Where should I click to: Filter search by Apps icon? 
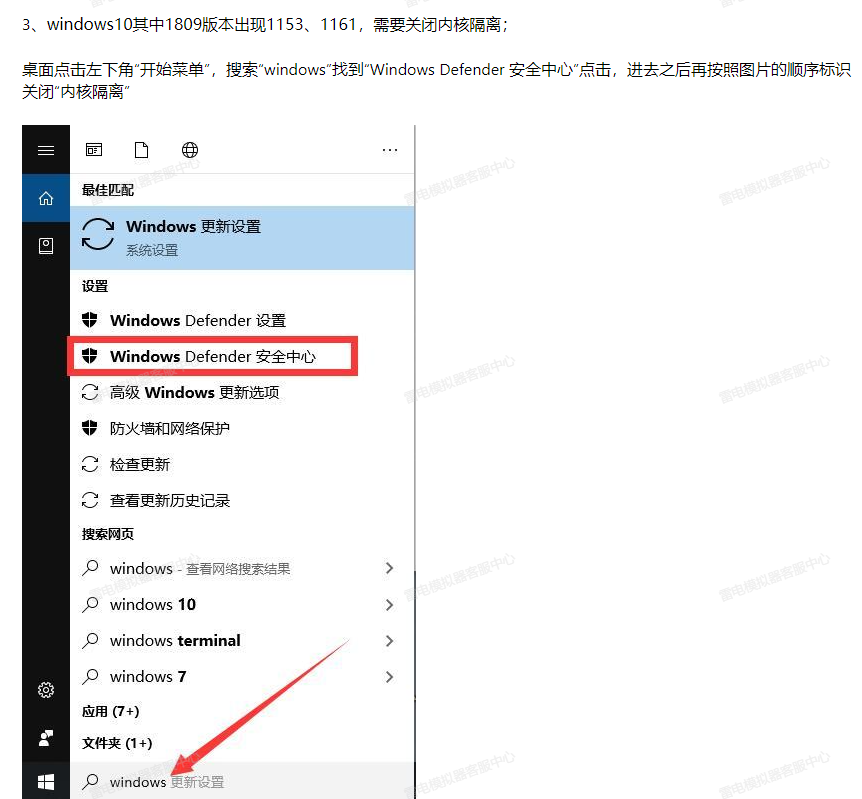[94, 150]
